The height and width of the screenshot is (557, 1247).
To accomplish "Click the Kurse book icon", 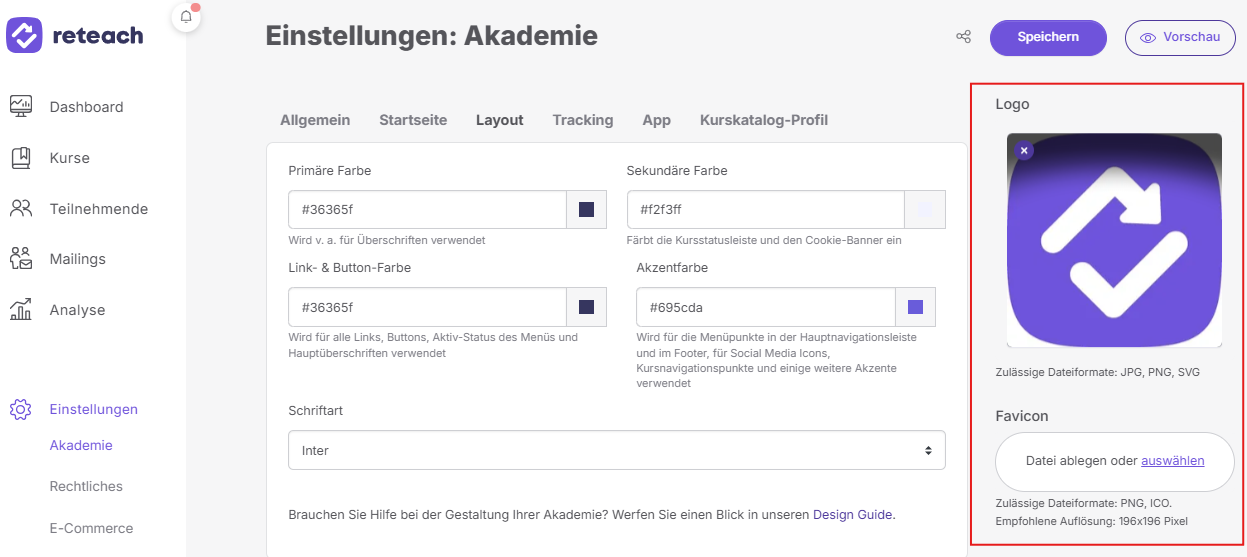I will (x=21, y=158).
